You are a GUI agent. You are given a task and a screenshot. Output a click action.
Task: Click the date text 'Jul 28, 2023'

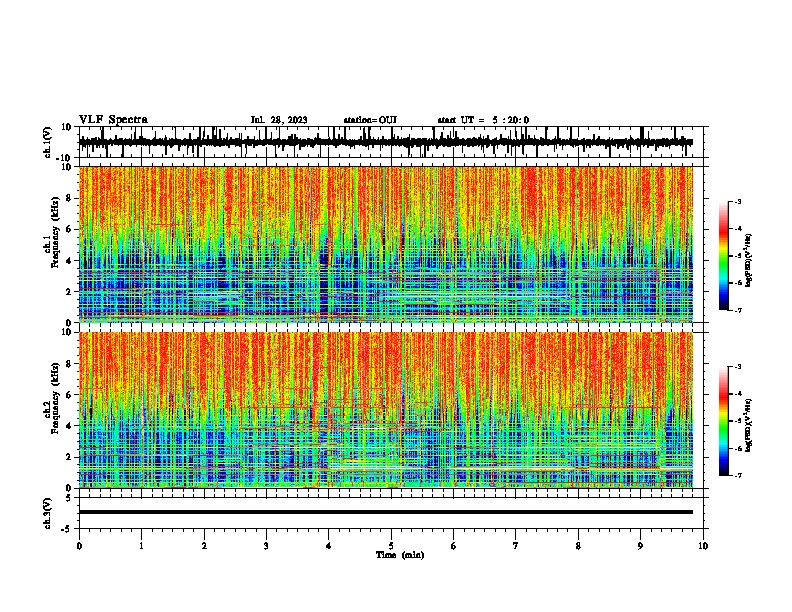279,120
